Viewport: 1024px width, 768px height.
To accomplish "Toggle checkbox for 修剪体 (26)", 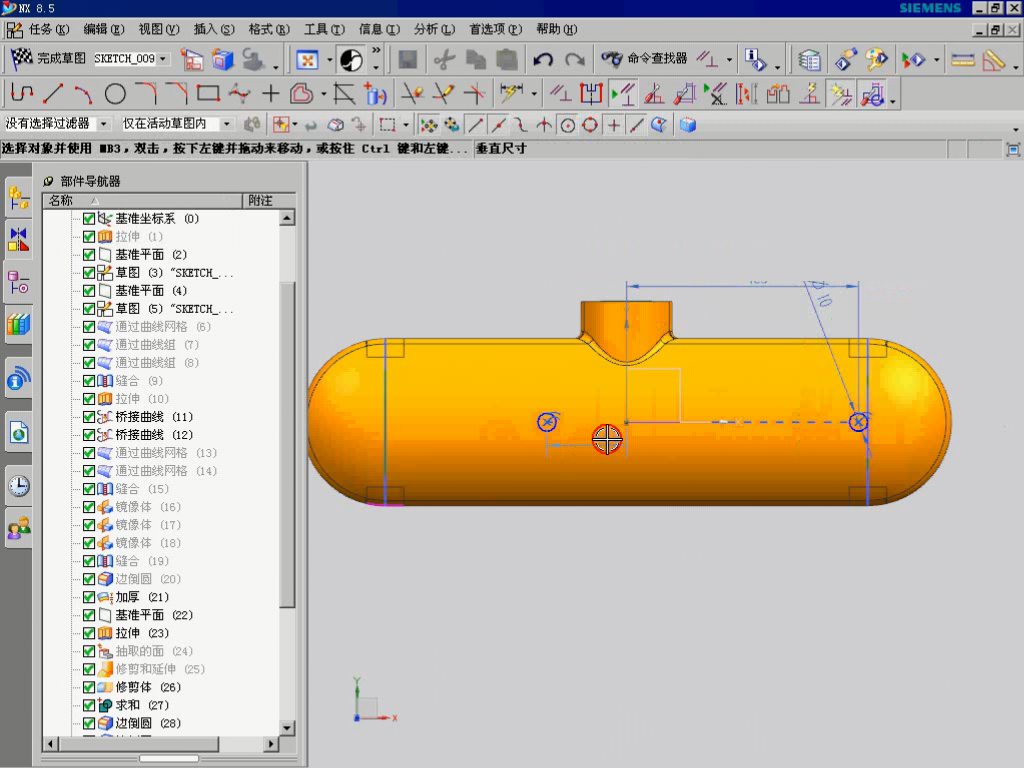I will tap(89, 687).
